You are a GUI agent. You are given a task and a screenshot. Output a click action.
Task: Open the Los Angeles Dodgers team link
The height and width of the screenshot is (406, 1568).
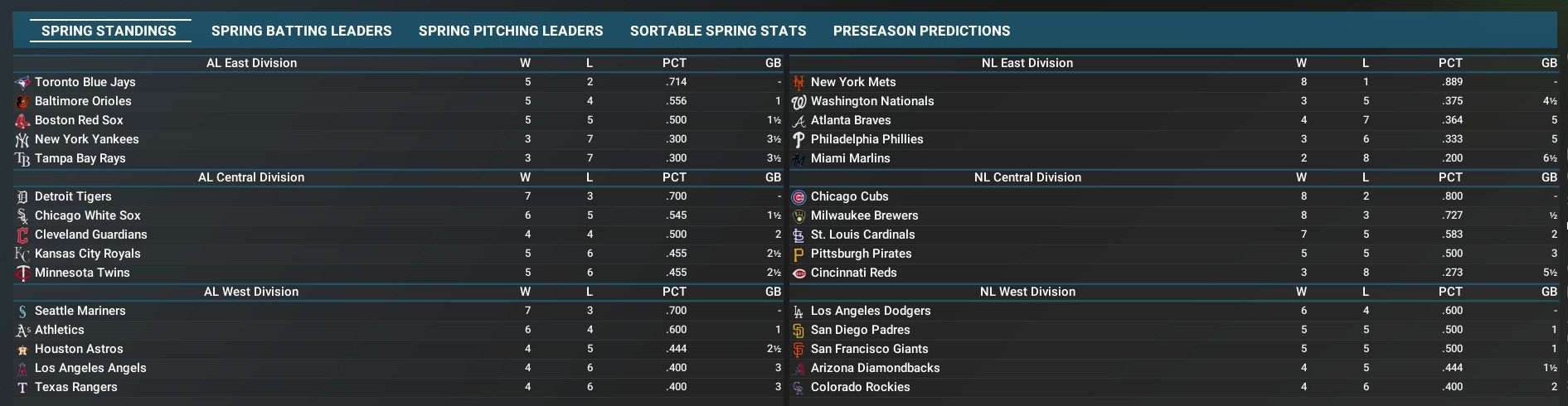point(871,311)
